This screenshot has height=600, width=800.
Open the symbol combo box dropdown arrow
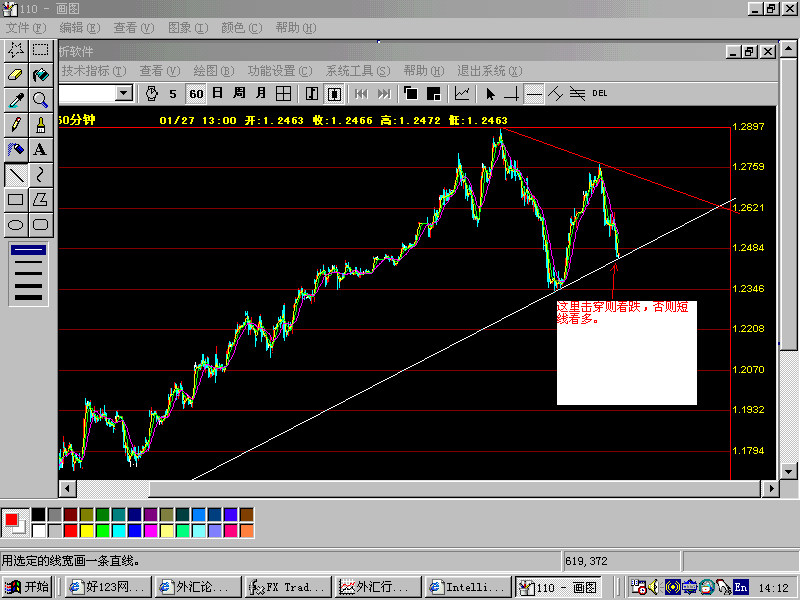pyautogui.click(x=123, y=93)
